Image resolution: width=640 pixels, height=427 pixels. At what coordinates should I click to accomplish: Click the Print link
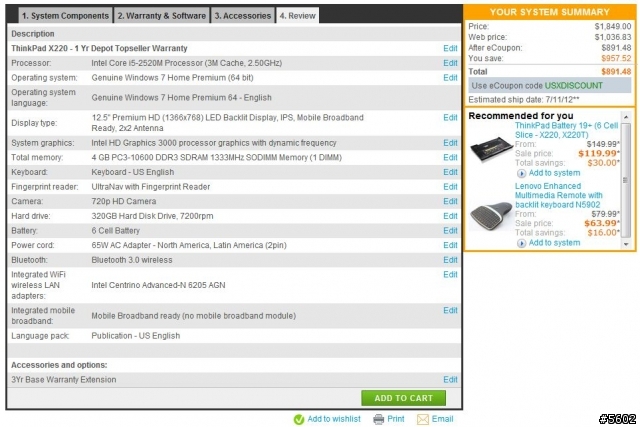tap(396, 419)
